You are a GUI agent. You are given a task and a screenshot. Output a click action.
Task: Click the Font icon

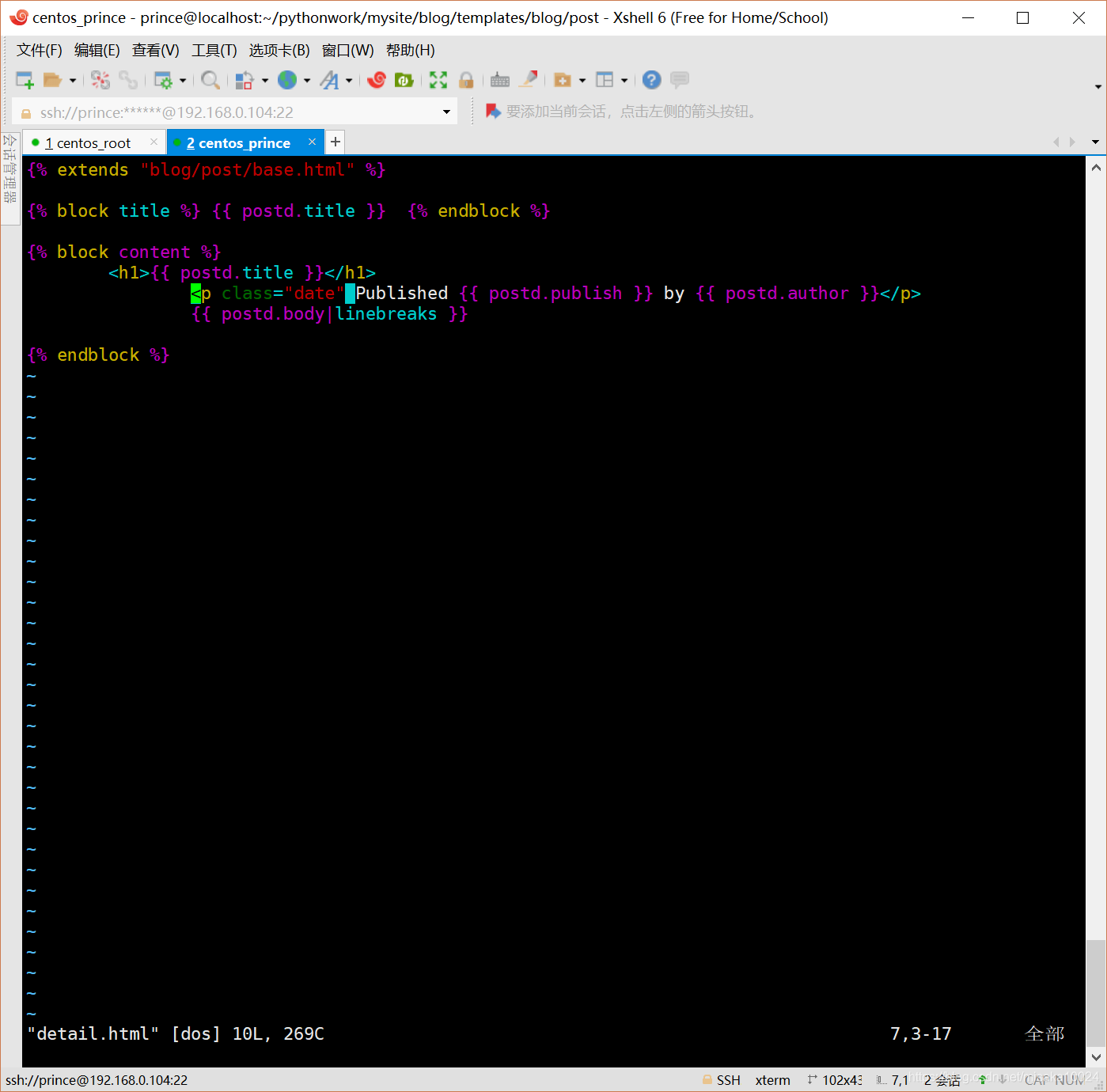[x=330, y=80]
